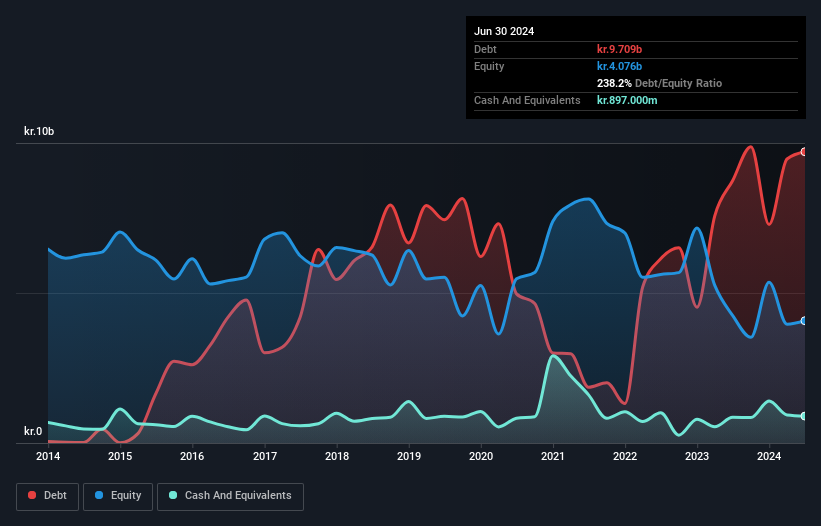Click the 2016 x-axis label
Image resolution: width=821 pixels, height=526 pixels.
coord(192,456)
